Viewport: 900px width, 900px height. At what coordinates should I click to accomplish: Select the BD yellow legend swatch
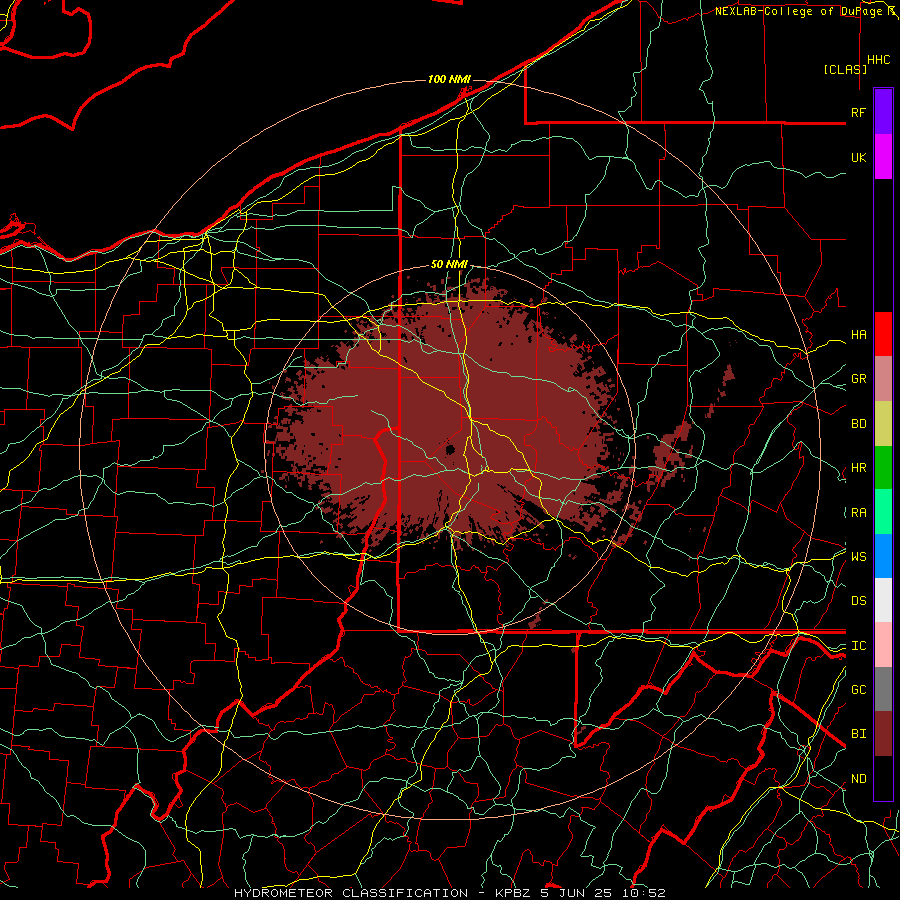(x=883, y=424)
